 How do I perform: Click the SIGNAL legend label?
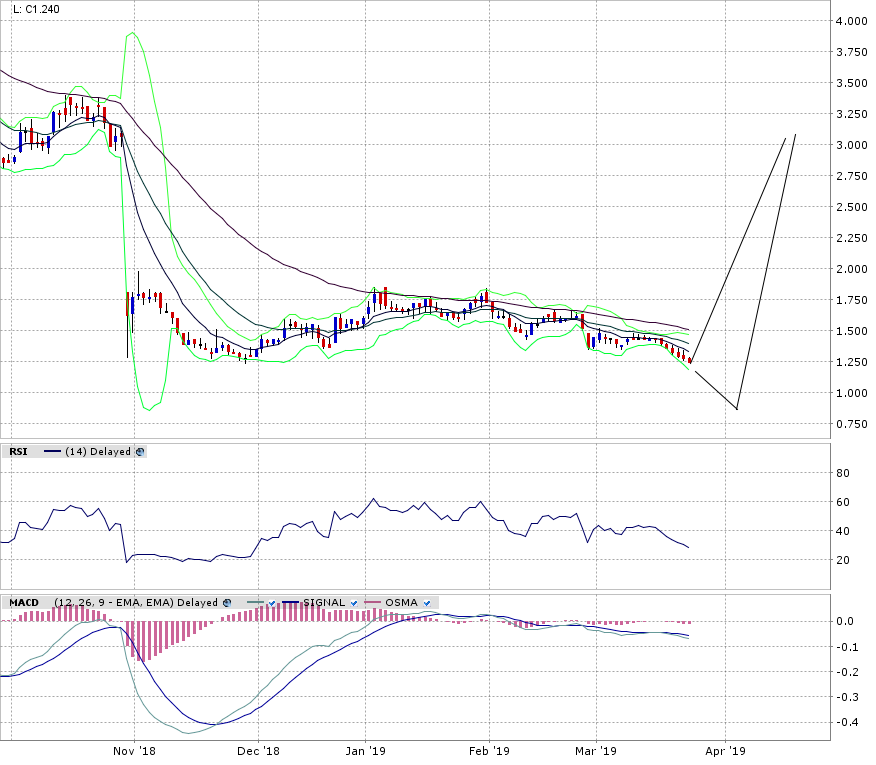click(x=323, y=603)
